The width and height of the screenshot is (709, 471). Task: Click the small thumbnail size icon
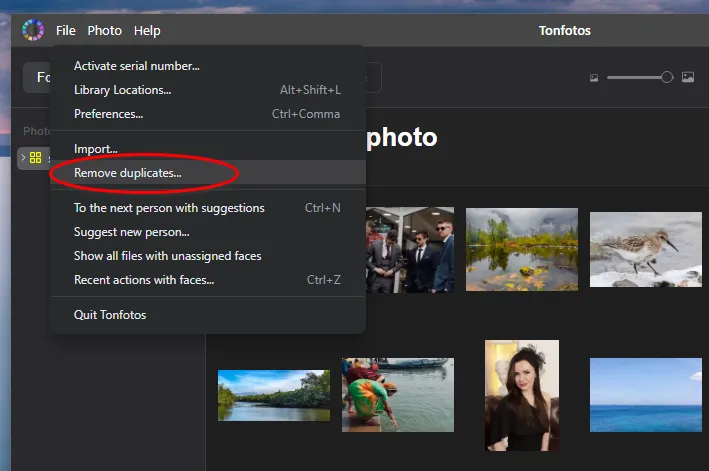coord(594,78)
